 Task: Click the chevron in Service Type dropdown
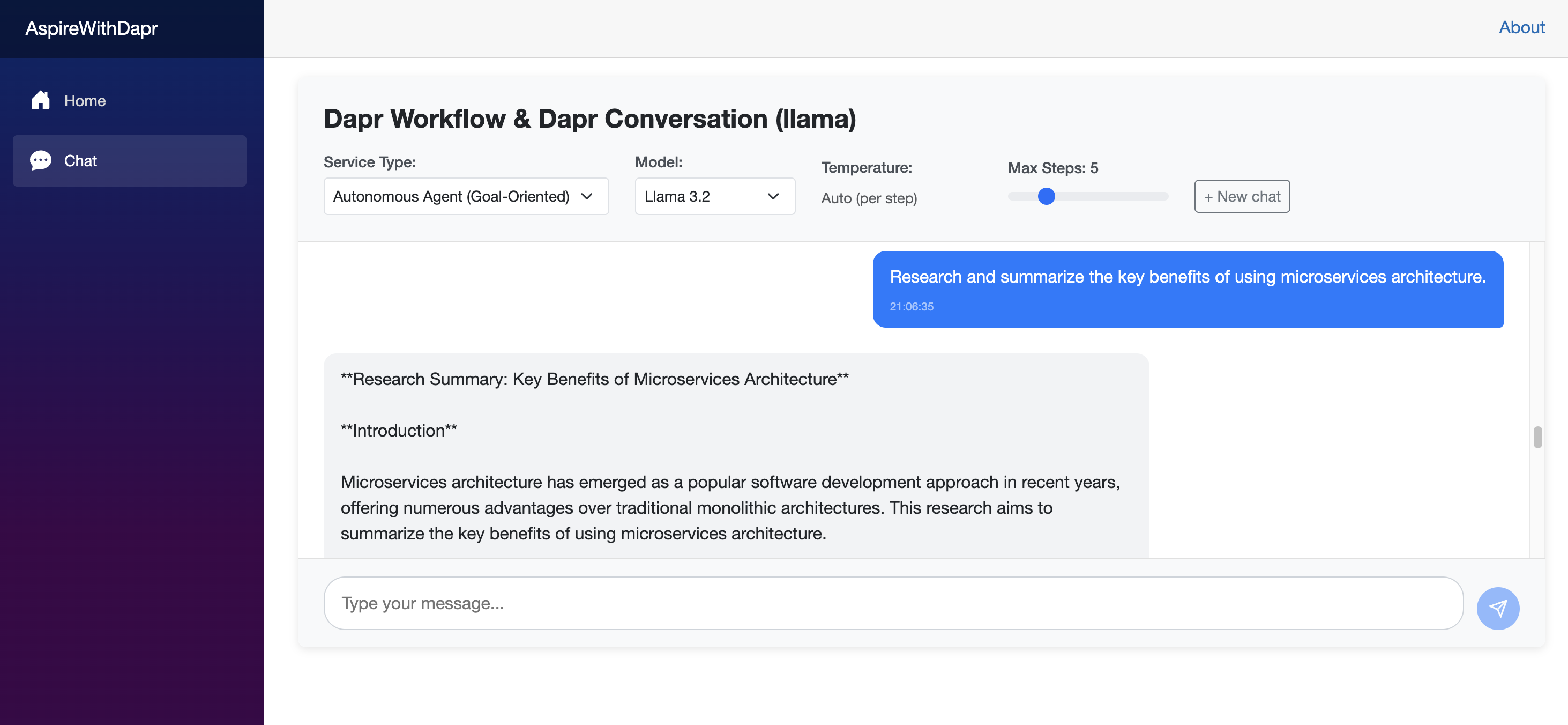(586, 196)
